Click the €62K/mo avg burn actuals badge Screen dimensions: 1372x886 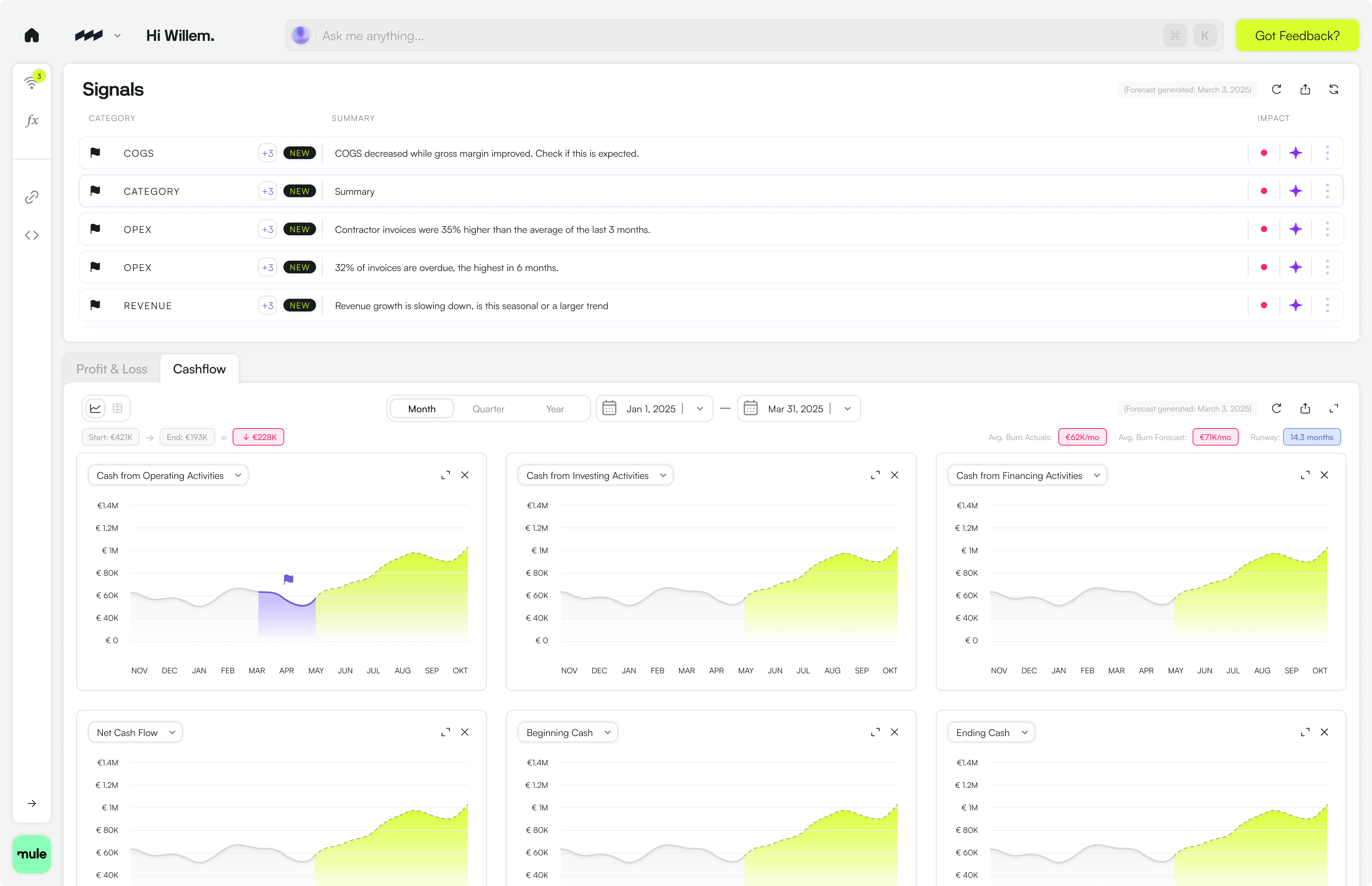point(1082,437)
